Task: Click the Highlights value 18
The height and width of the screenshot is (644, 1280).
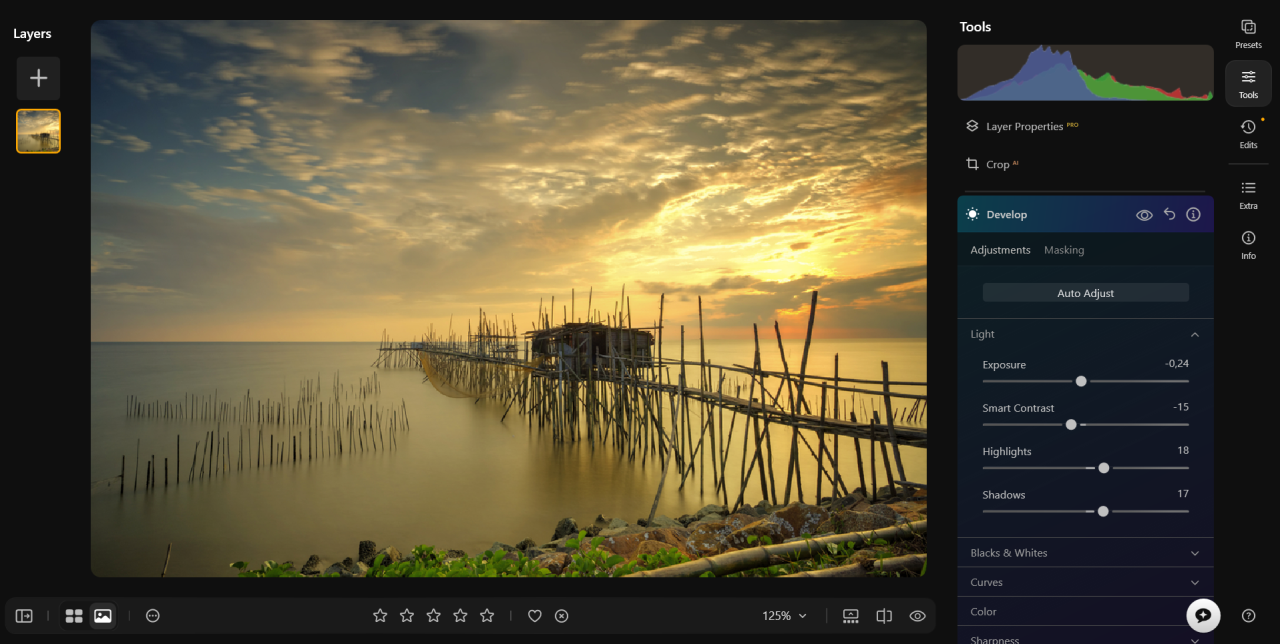Action: point(1183,451)
